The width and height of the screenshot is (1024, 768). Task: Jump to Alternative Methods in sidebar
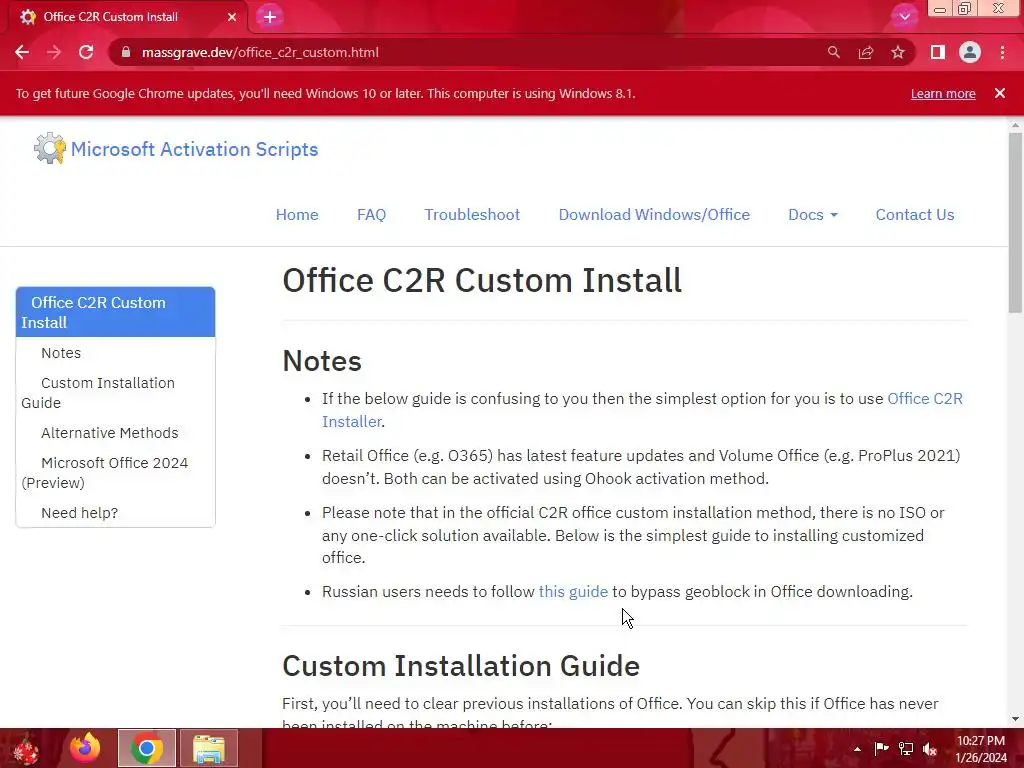tap(110, 433)
